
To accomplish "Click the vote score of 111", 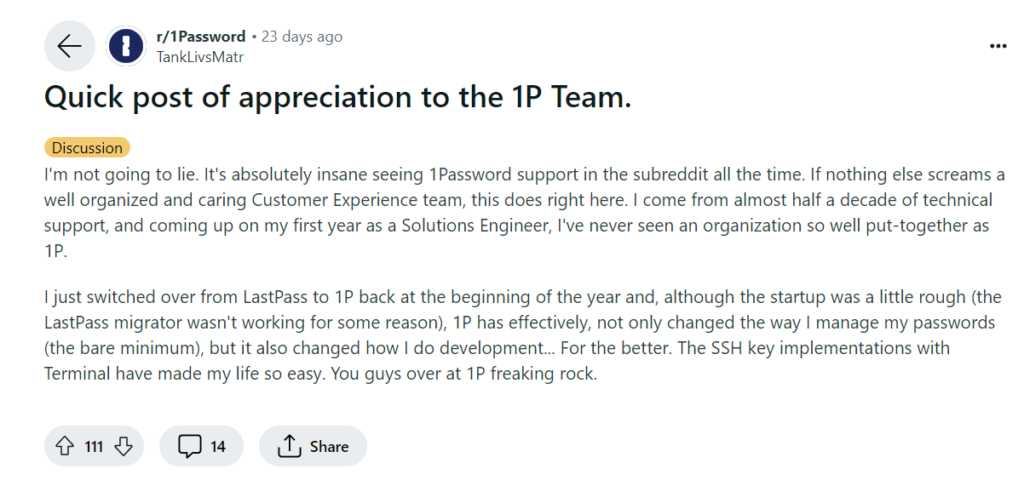I will pyautogui.click(x=94, y=446).
